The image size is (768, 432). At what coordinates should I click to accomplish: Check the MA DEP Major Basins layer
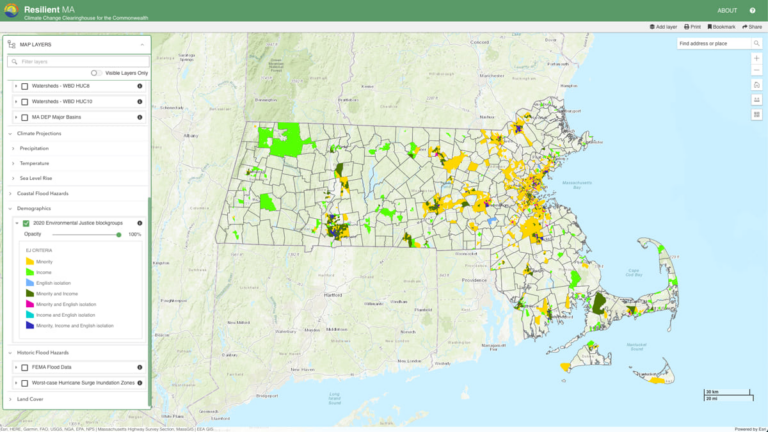pyautogui.click(x=24, y=118)
